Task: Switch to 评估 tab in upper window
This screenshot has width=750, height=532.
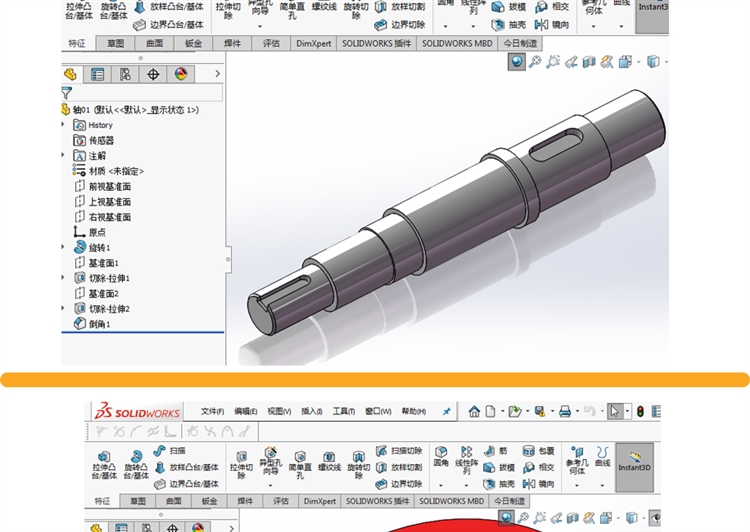Action: pyautogui.click(x=271, y=44)
